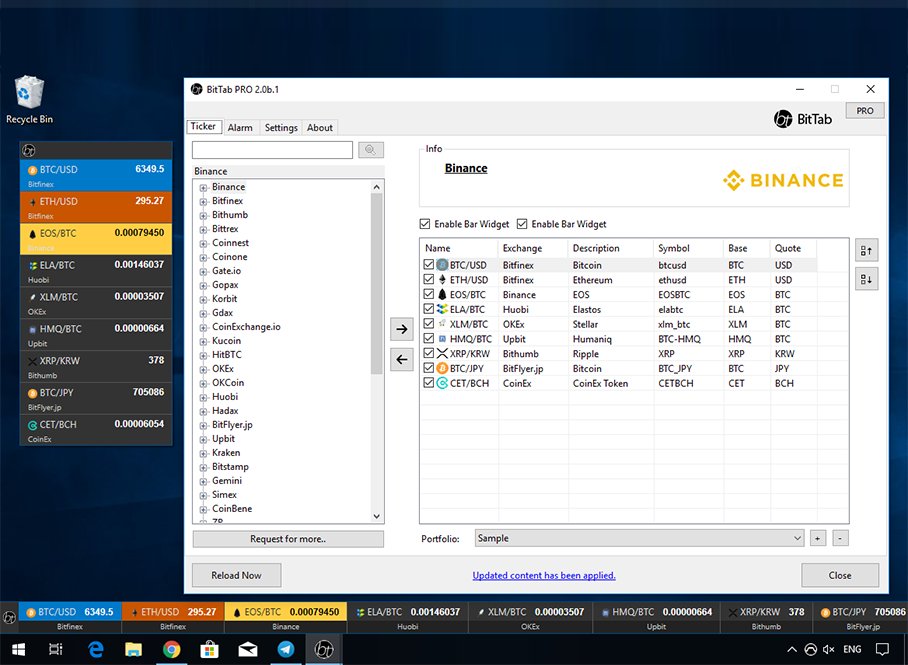The height and width of the screenshot is (665, 908).
Task: Expand the Kucoin tree node
Action: [x=203, y=342]
